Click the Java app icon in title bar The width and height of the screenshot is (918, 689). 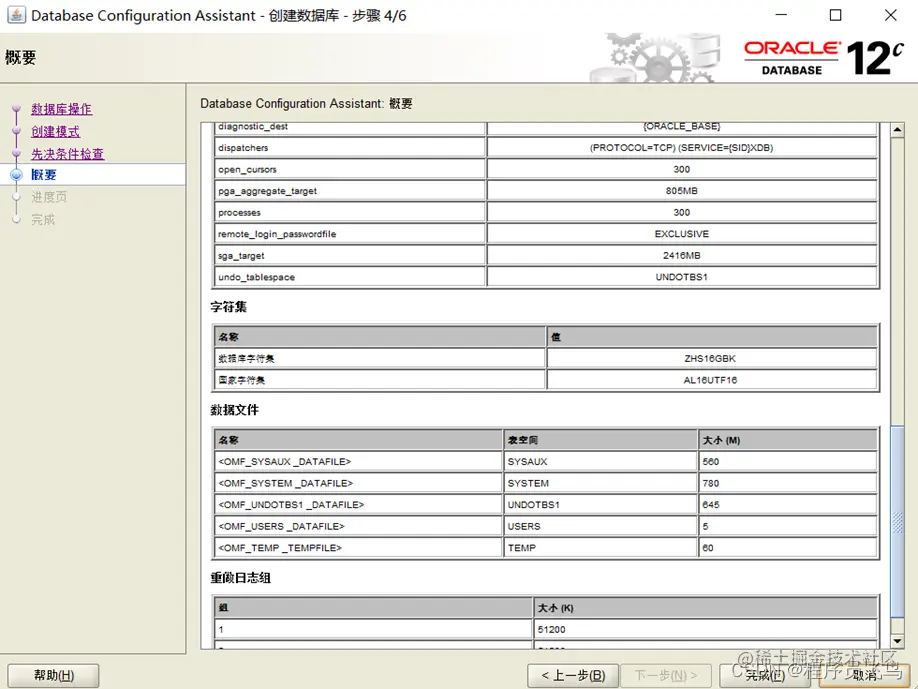click(x=16, y=15)
